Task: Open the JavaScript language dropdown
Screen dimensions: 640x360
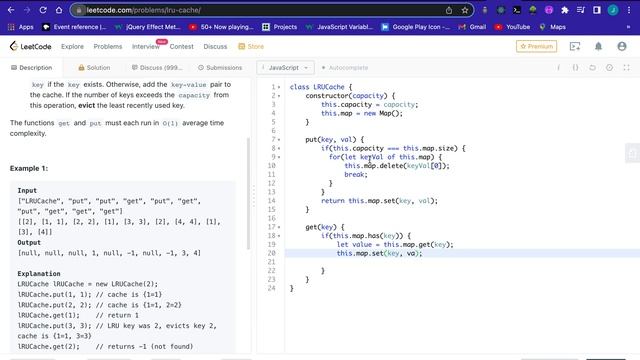Action: (x=285, y=68)
